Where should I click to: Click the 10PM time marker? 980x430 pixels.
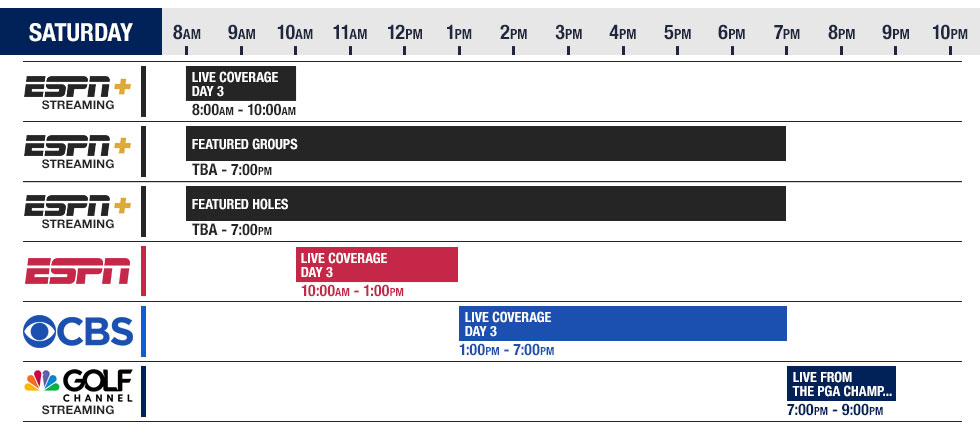click(x=950, y=33)
